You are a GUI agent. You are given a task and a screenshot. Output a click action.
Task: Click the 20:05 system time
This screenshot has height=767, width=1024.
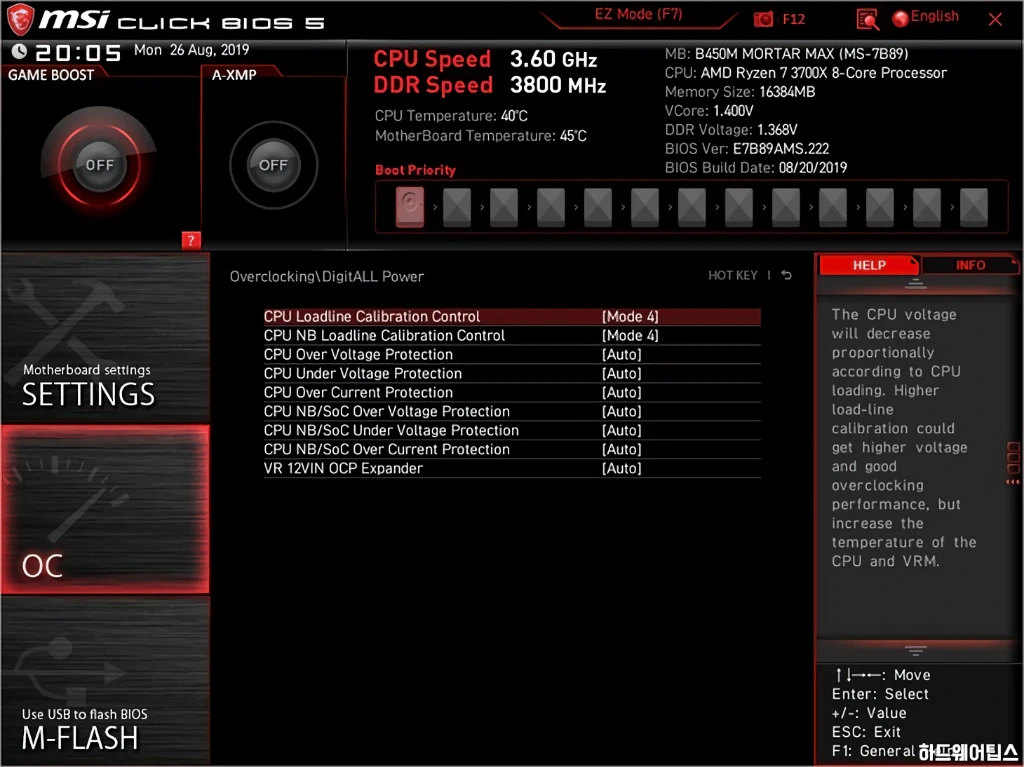click(x=78, y=52)
